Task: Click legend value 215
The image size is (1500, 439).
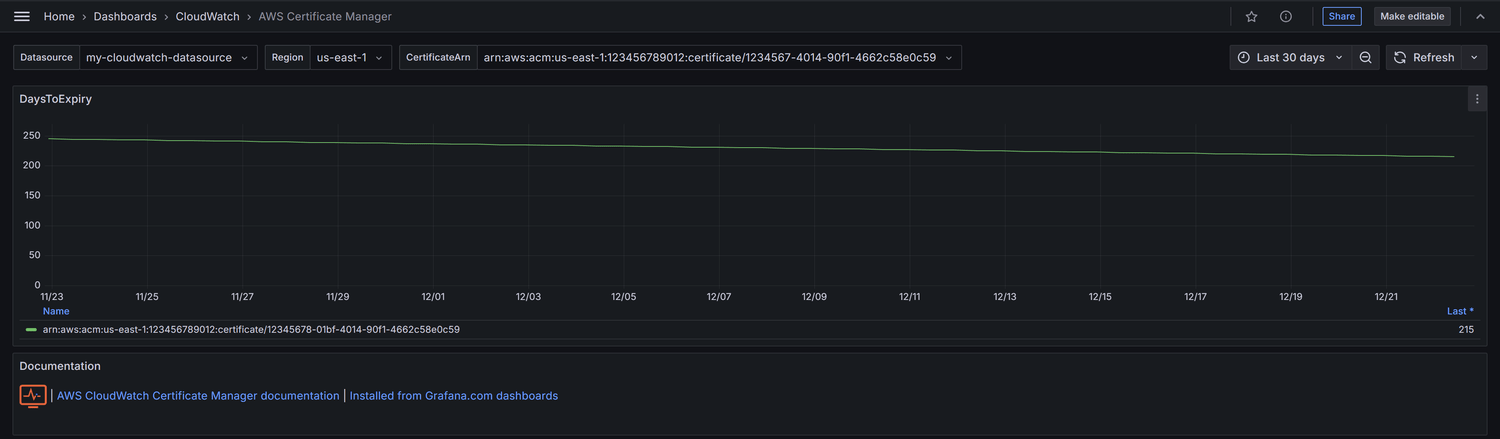Action: [1466, 329]
